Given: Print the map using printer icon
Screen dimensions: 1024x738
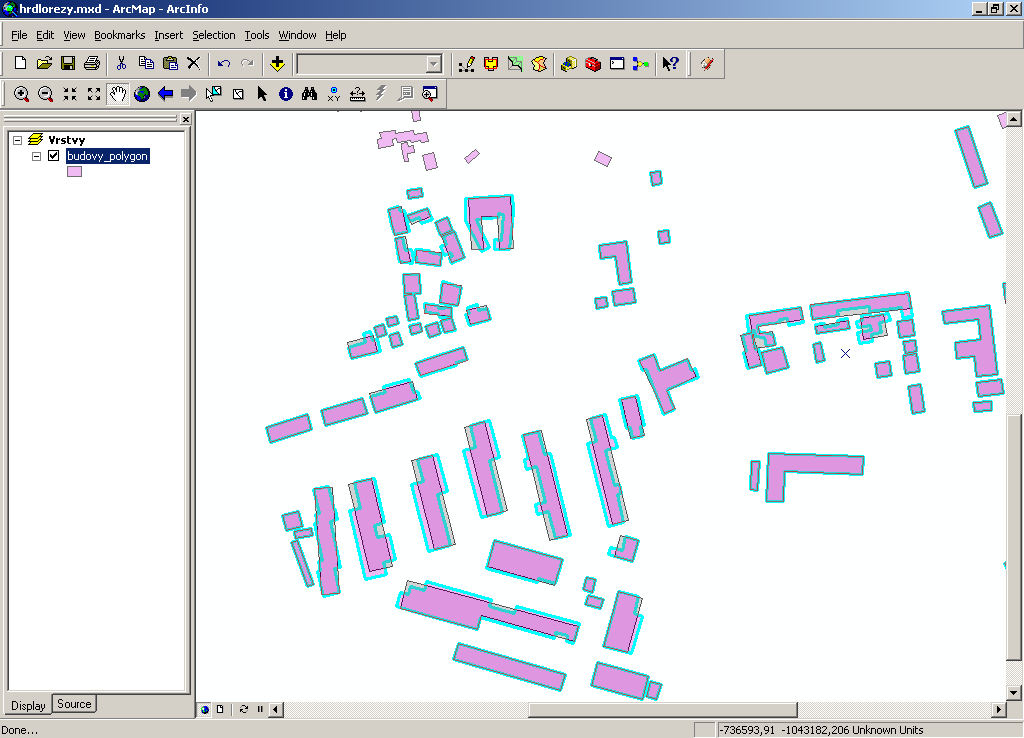Looking at the screenshot, I should click(92, 63).
